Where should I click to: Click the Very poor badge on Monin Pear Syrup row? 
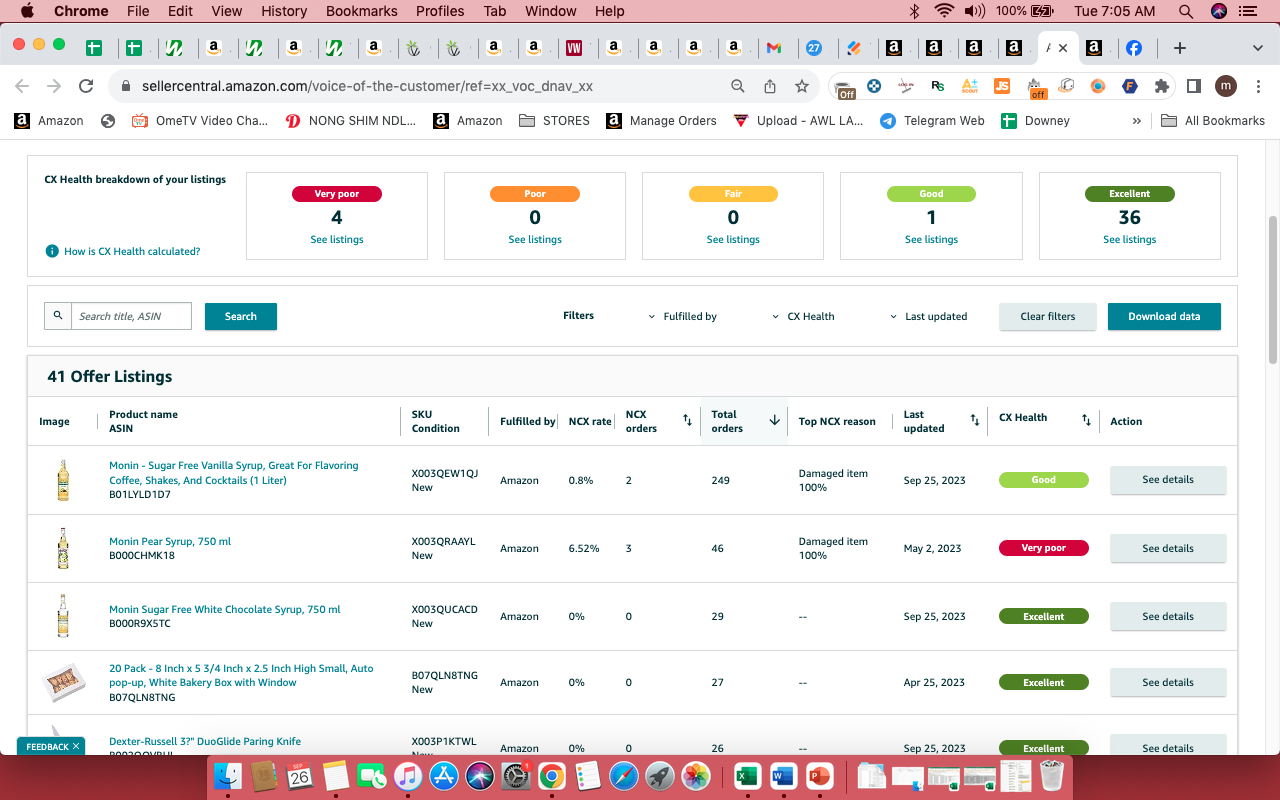[x=1044, y=548]
